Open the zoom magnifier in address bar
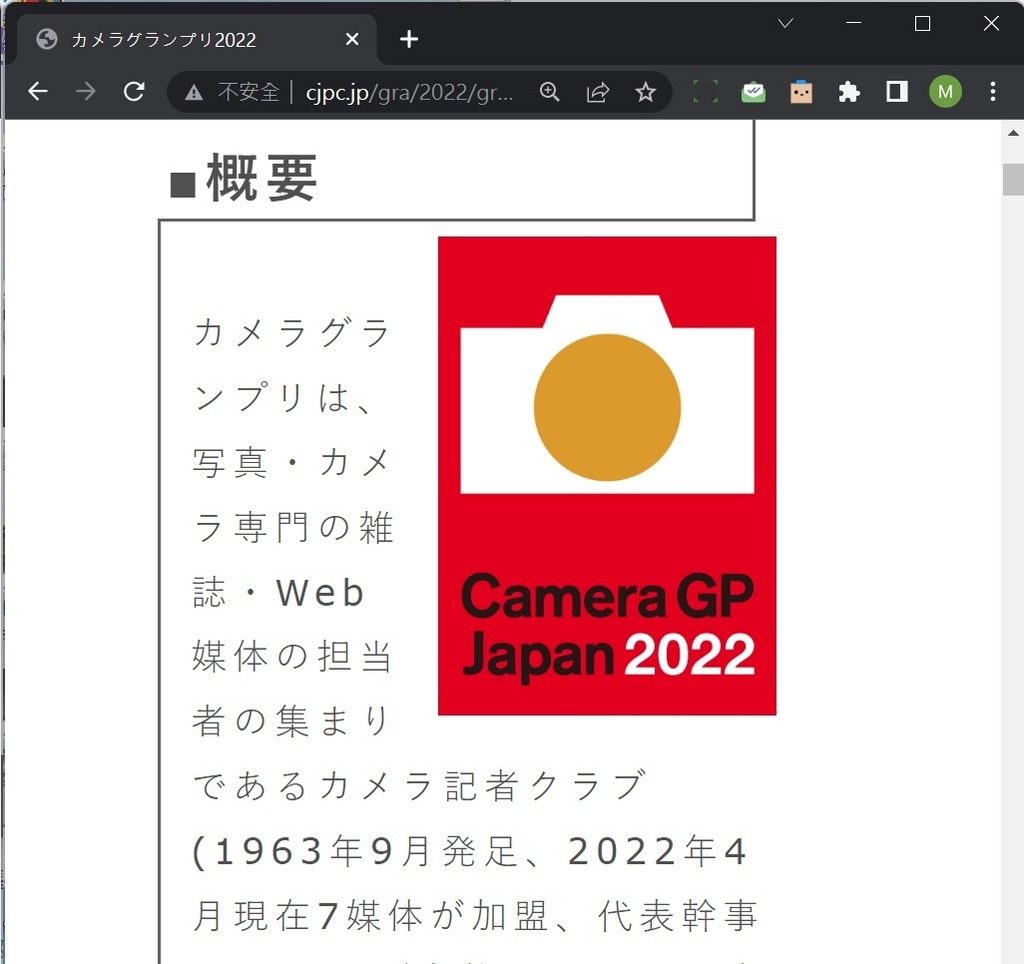The width and height of the screenshot is (1024, 964). pyautogui.click(x=550, y=92)
